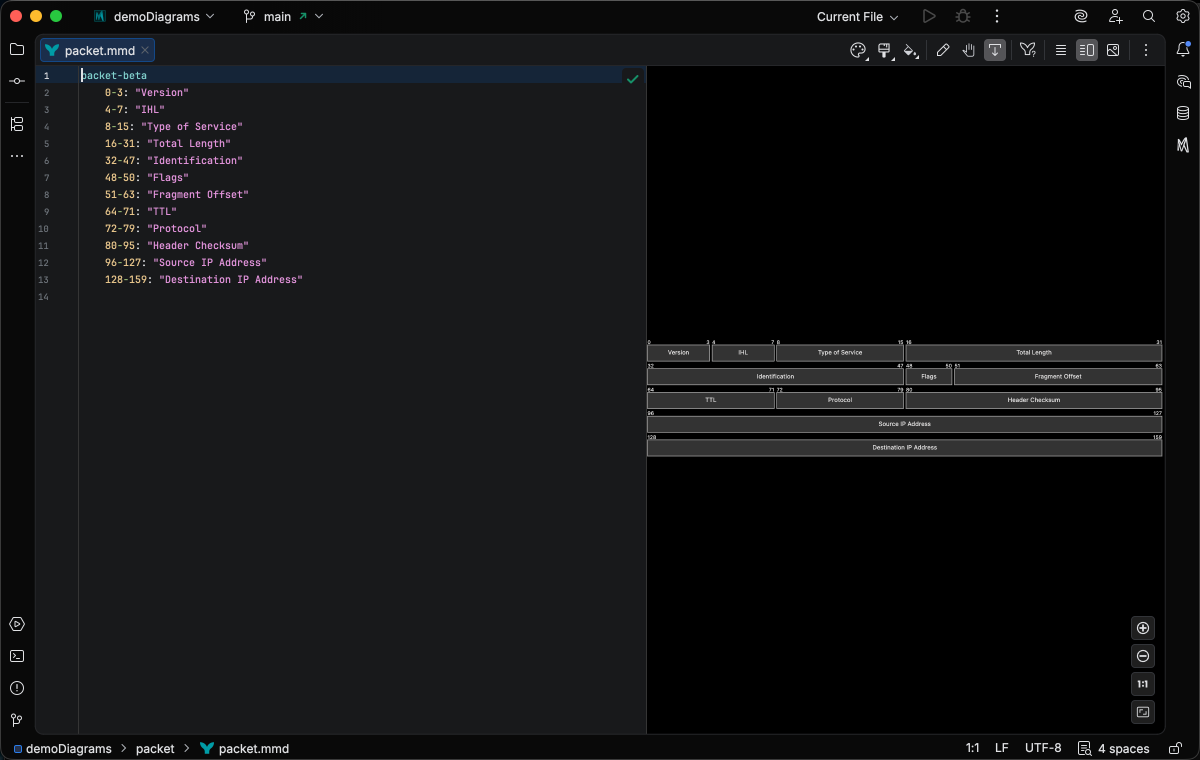
Task: Open the diagram theme palette icon
Action: tap(857, 50)
